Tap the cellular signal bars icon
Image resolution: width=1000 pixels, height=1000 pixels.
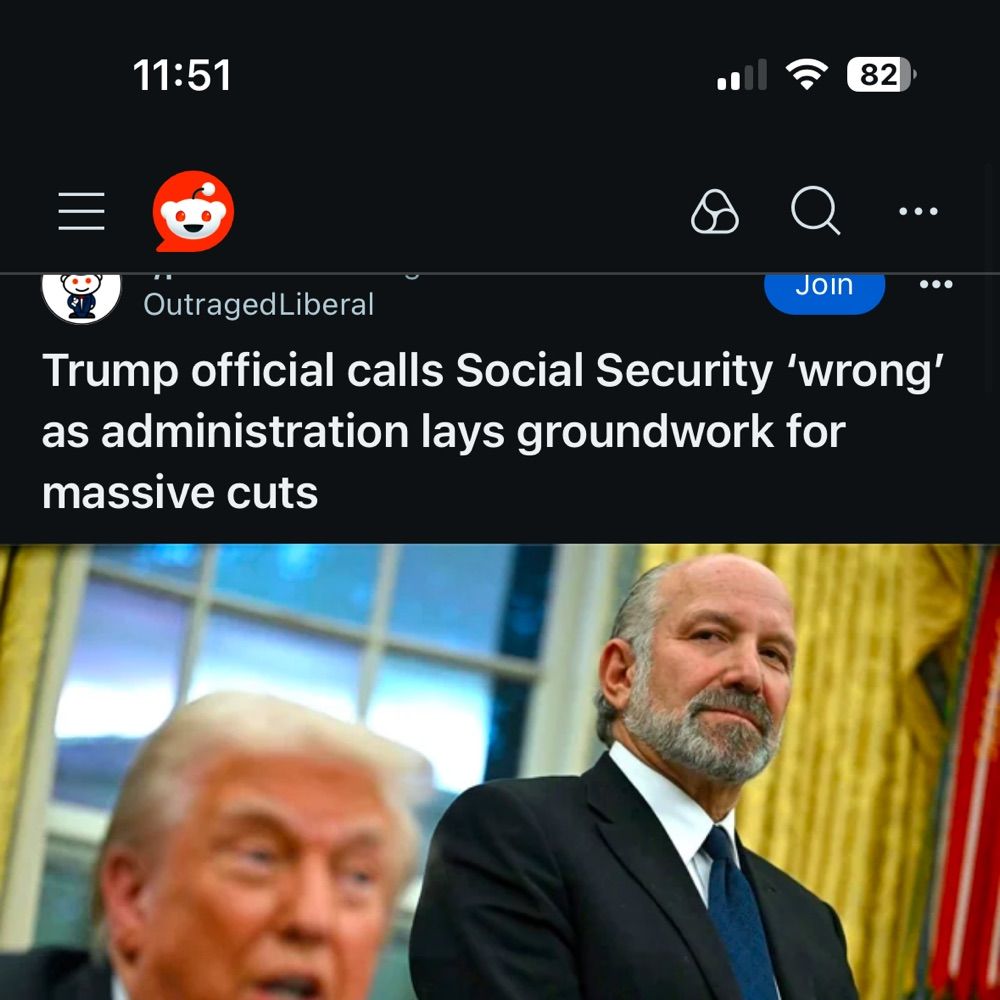(x=742, y=75)
